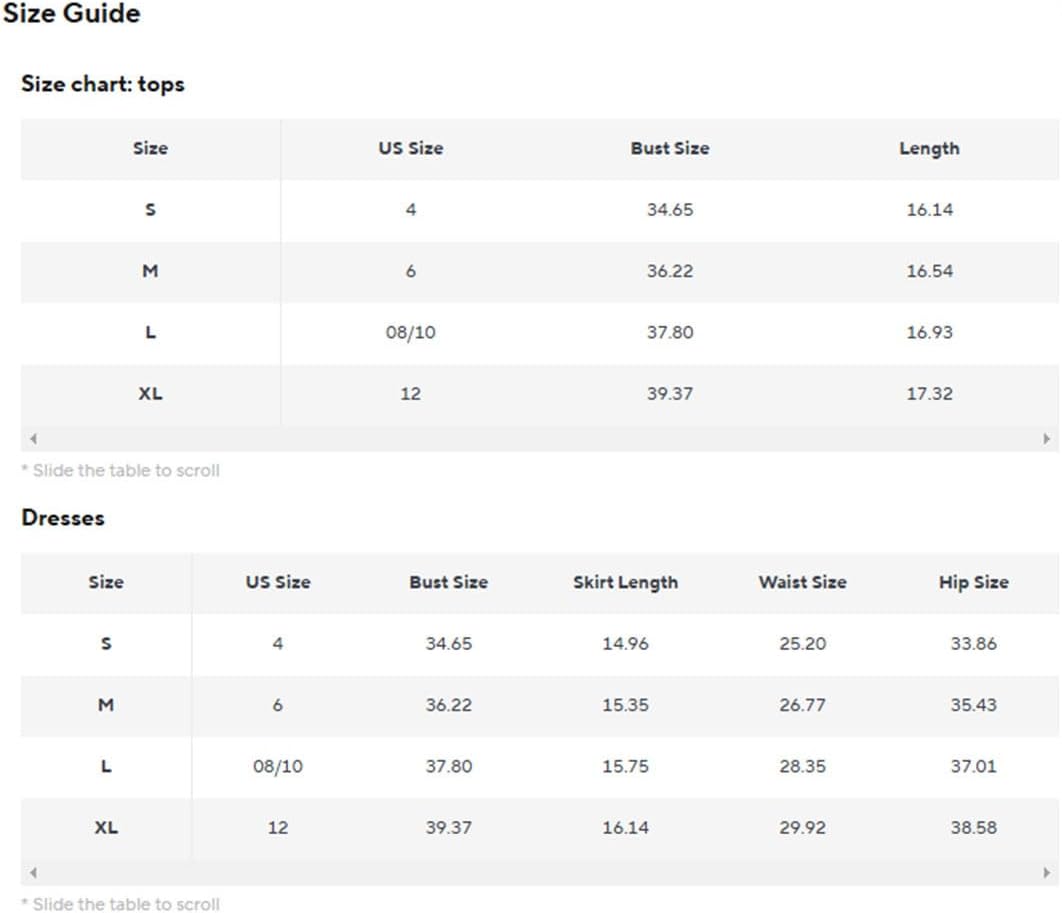Screen dimensions: 1062x913
Task: Click the 'Size chart: tops' heading
Action: (103, 84)
